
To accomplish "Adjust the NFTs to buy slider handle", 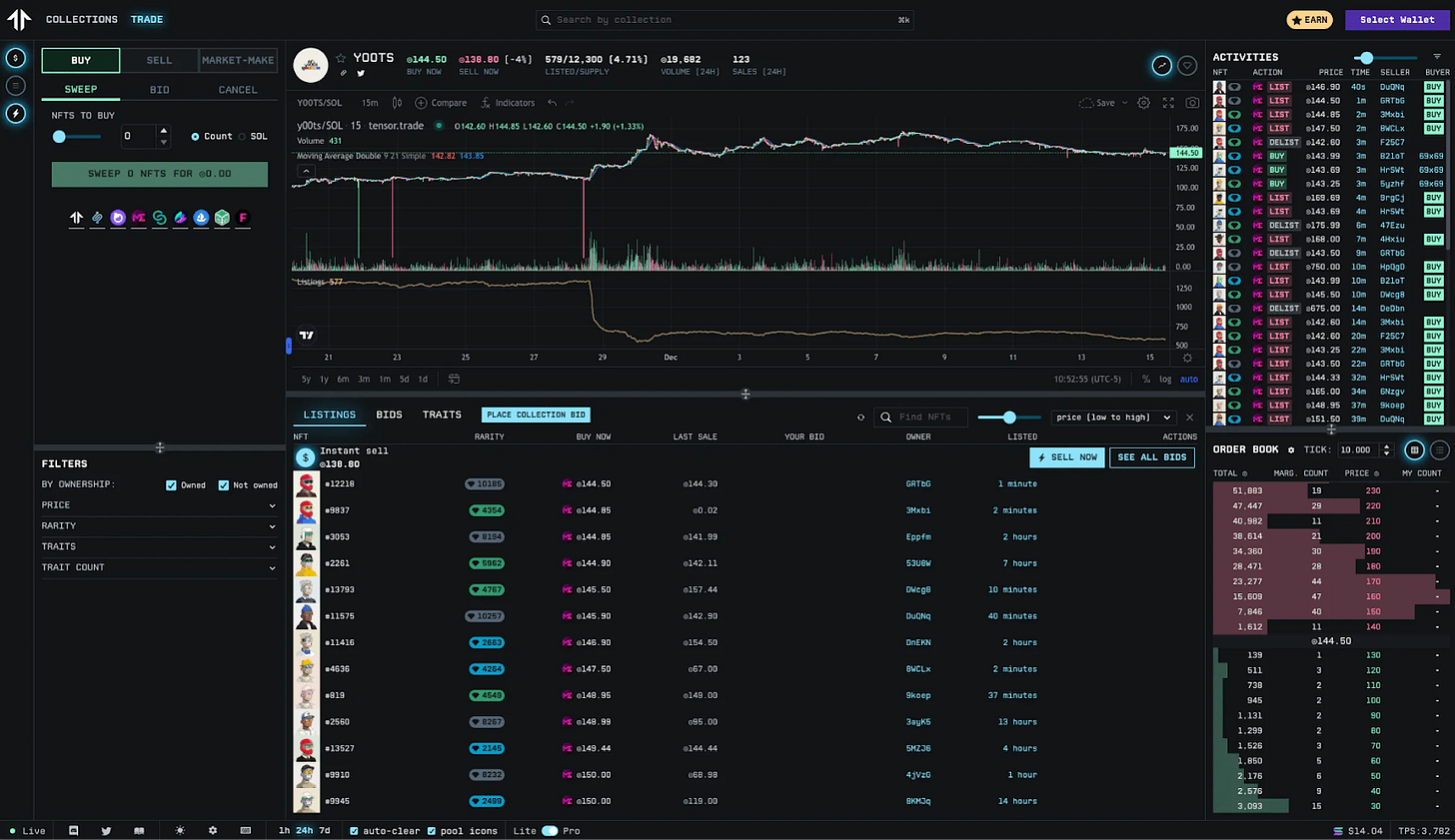I will 59,137.
